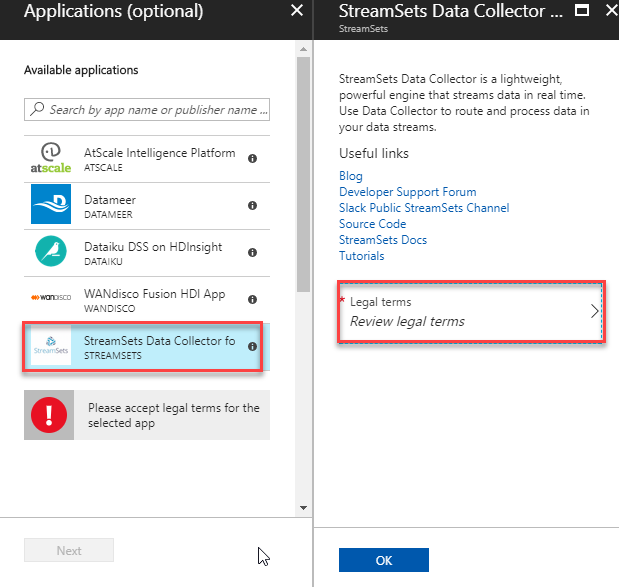
Task: Click the WANdisco logo icon
Action: (x=50, y=298)
